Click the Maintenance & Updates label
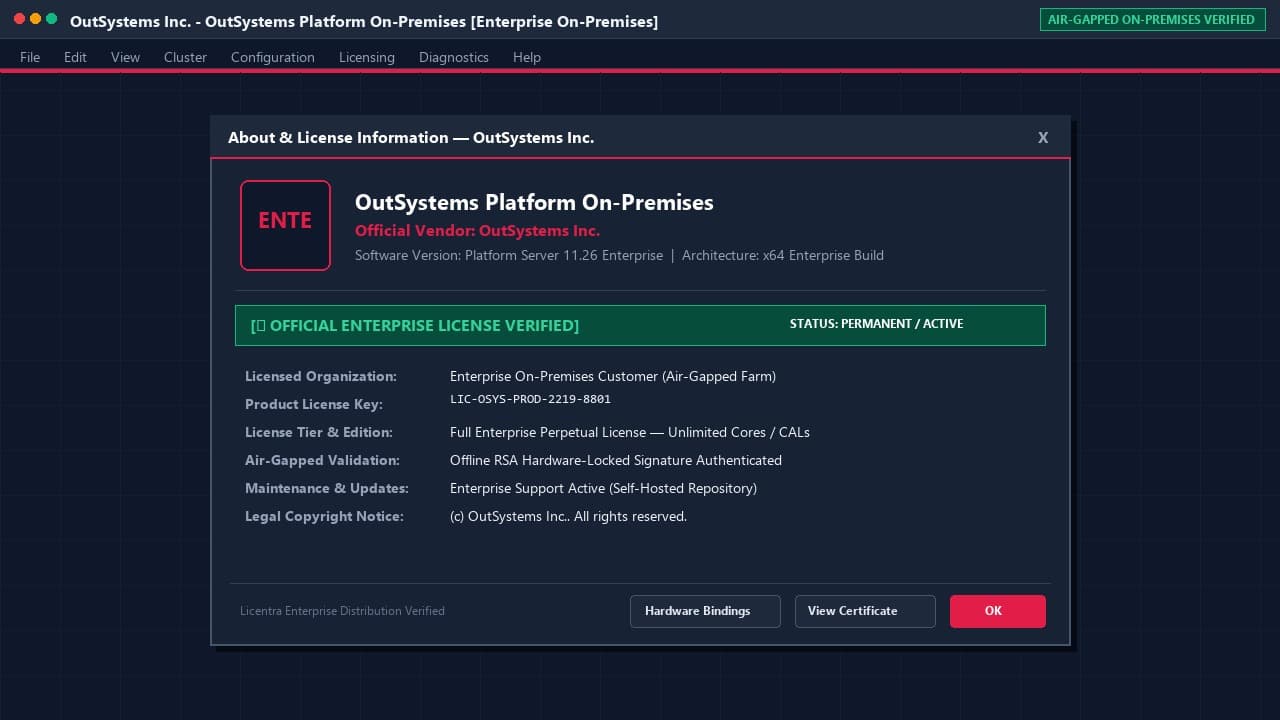Image resolution: width=1280 pixels, height=720 pixels. [327, 488]
